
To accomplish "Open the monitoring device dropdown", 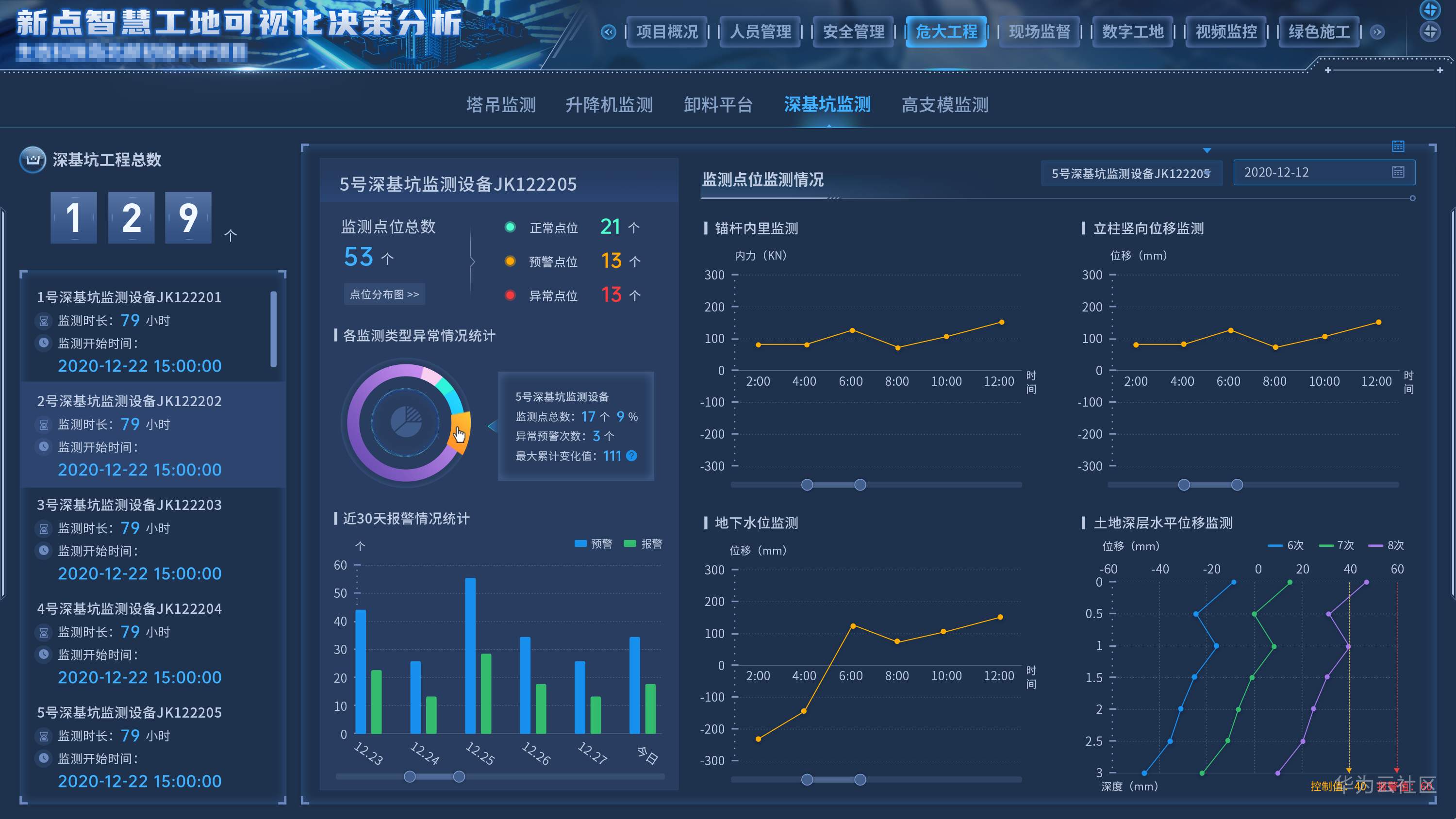I will click(x=1130, y=174).
